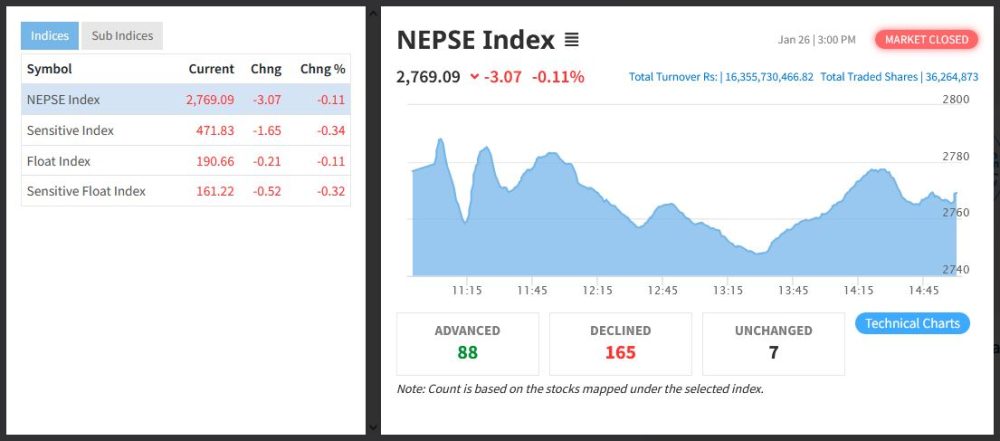Sort by the Current column header

211,69
